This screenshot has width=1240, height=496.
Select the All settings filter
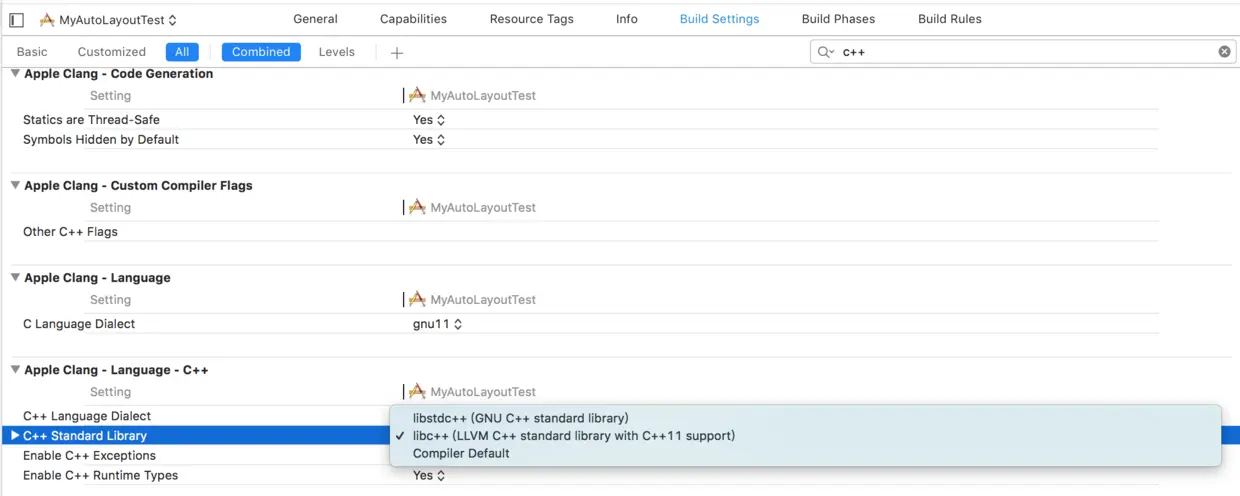coord(182,52)
